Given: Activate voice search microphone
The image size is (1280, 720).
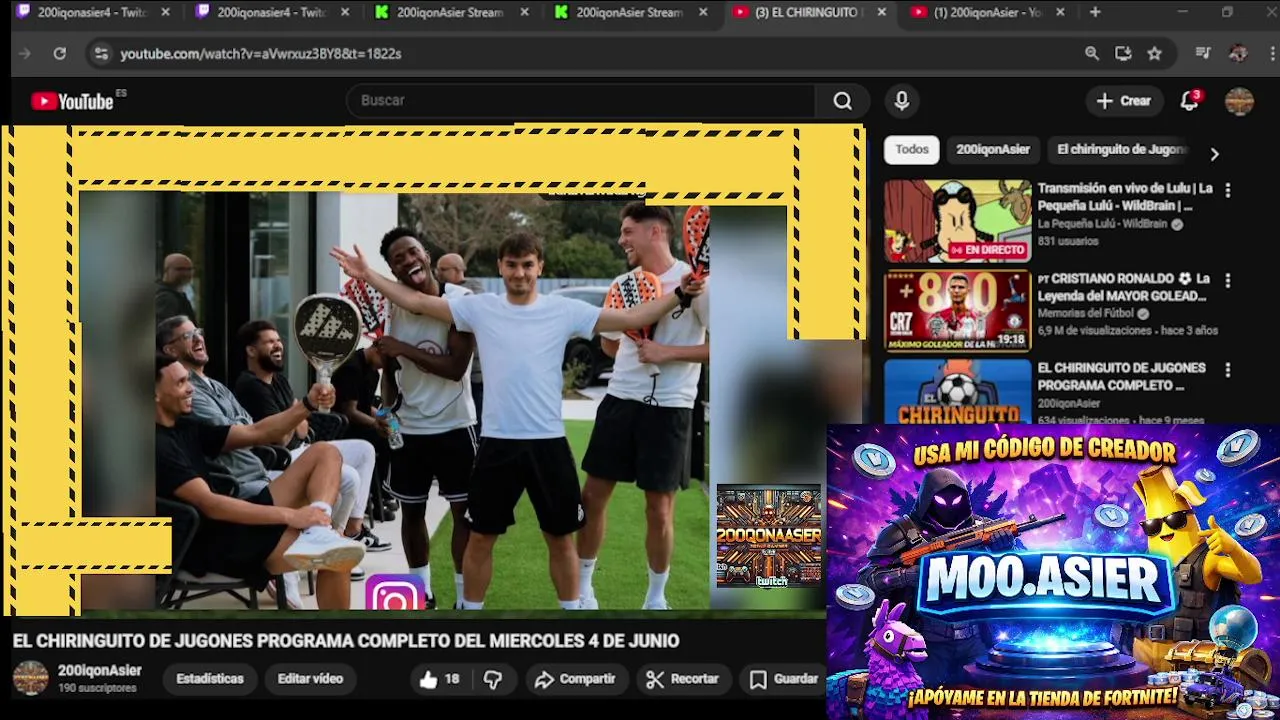Looking at the screenshot, I should click(902, 101).
